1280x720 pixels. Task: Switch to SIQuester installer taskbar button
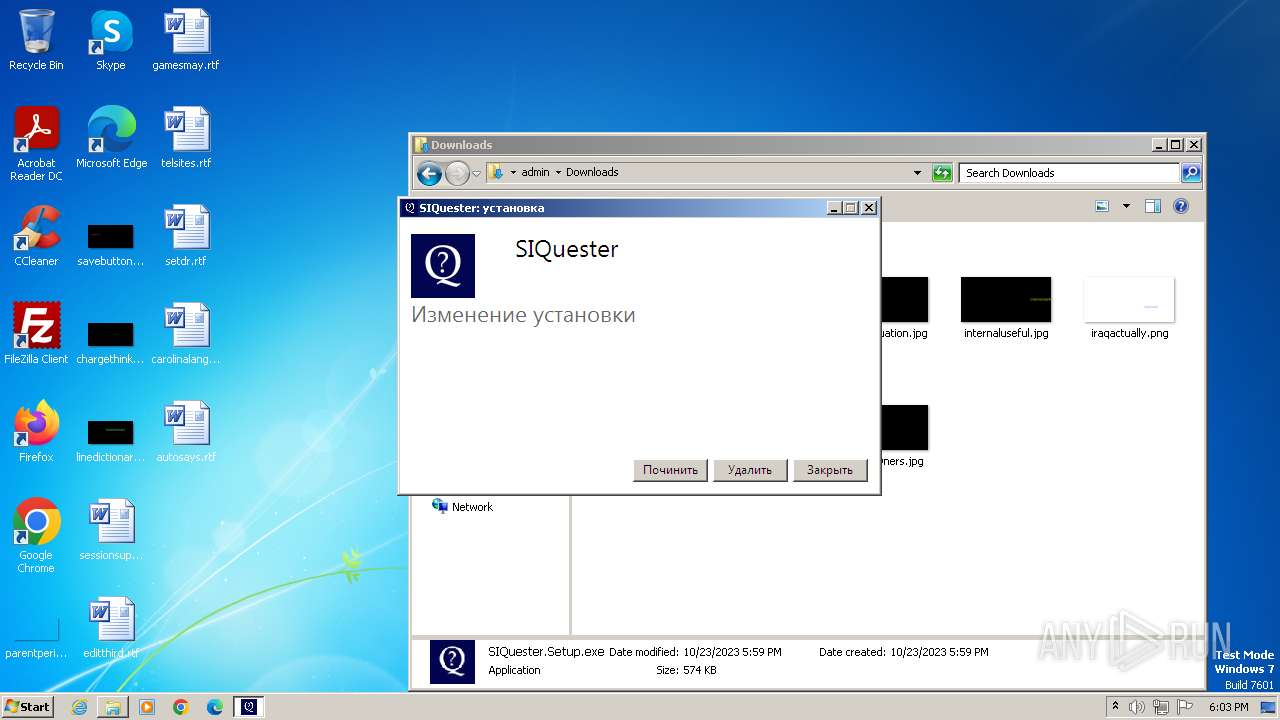coord(249,707)
